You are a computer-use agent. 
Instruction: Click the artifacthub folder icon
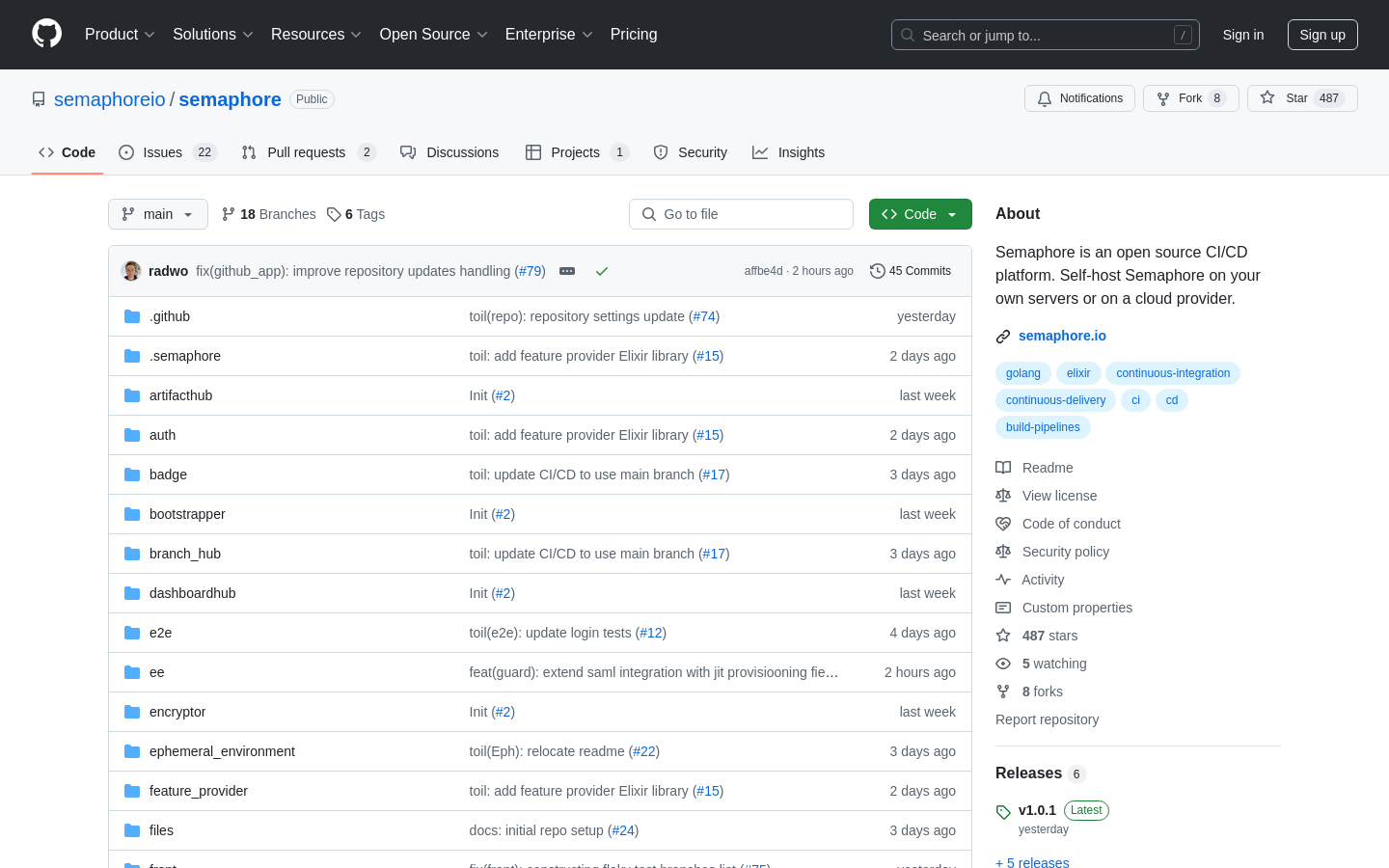pos(132,395)
